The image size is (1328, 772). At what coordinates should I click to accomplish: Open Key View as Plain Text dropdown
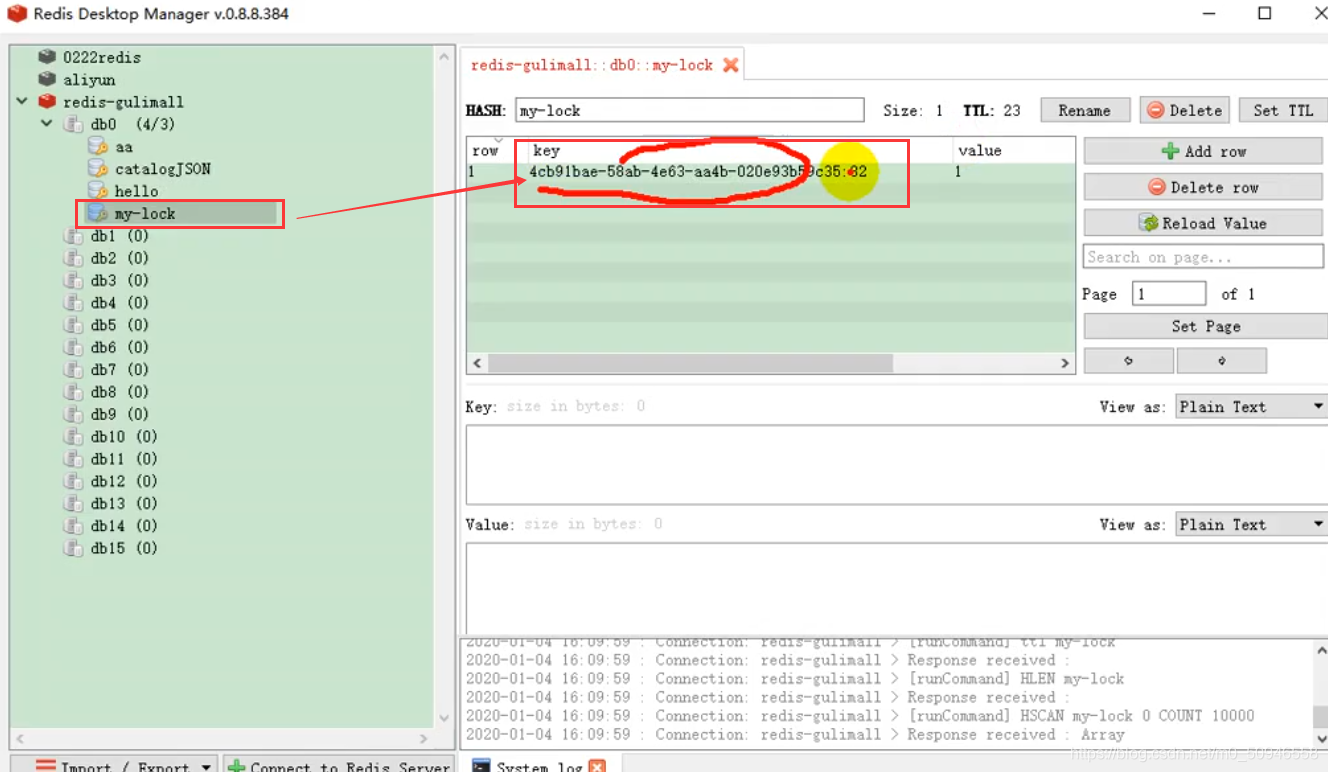click(x=1251, y=406)
